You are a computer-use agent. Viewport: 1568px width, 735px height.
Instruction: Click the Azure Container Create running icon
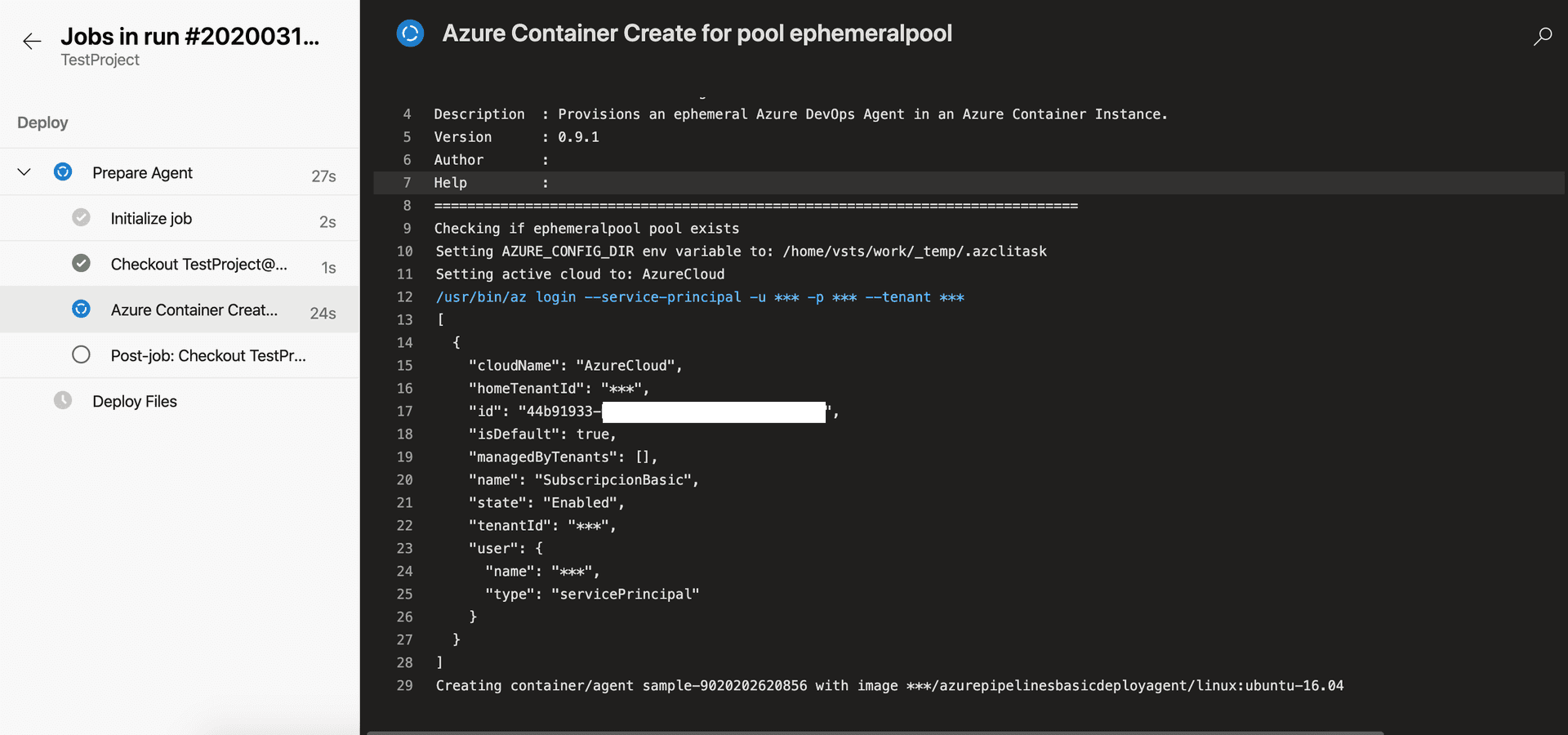tap(81, 310)
